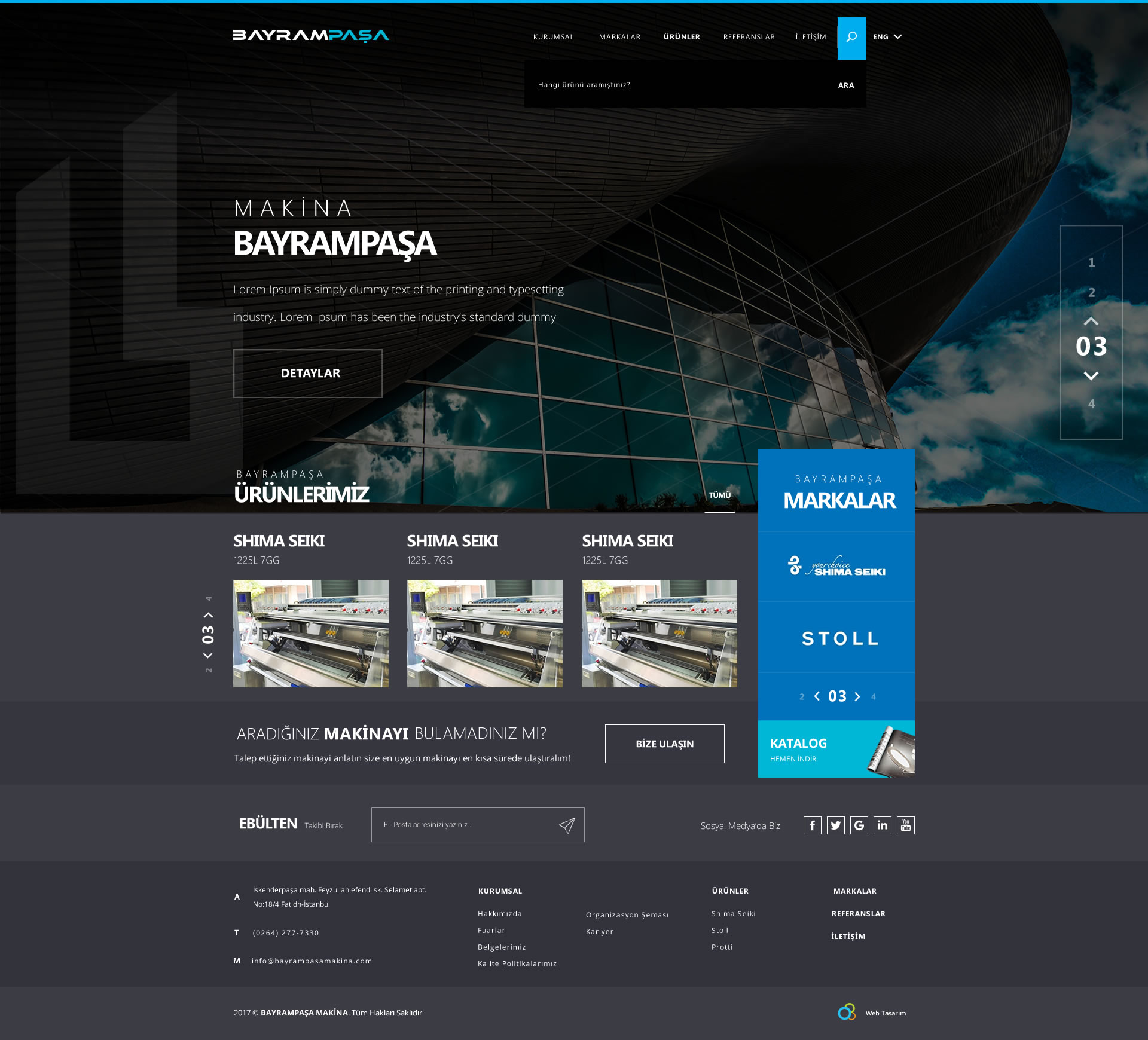The height and width of the screenshot is (1040, 1148).
Task: Open the REFERANSLAR menu item in header
Action: pyautogui.click(x=749, y=37)
